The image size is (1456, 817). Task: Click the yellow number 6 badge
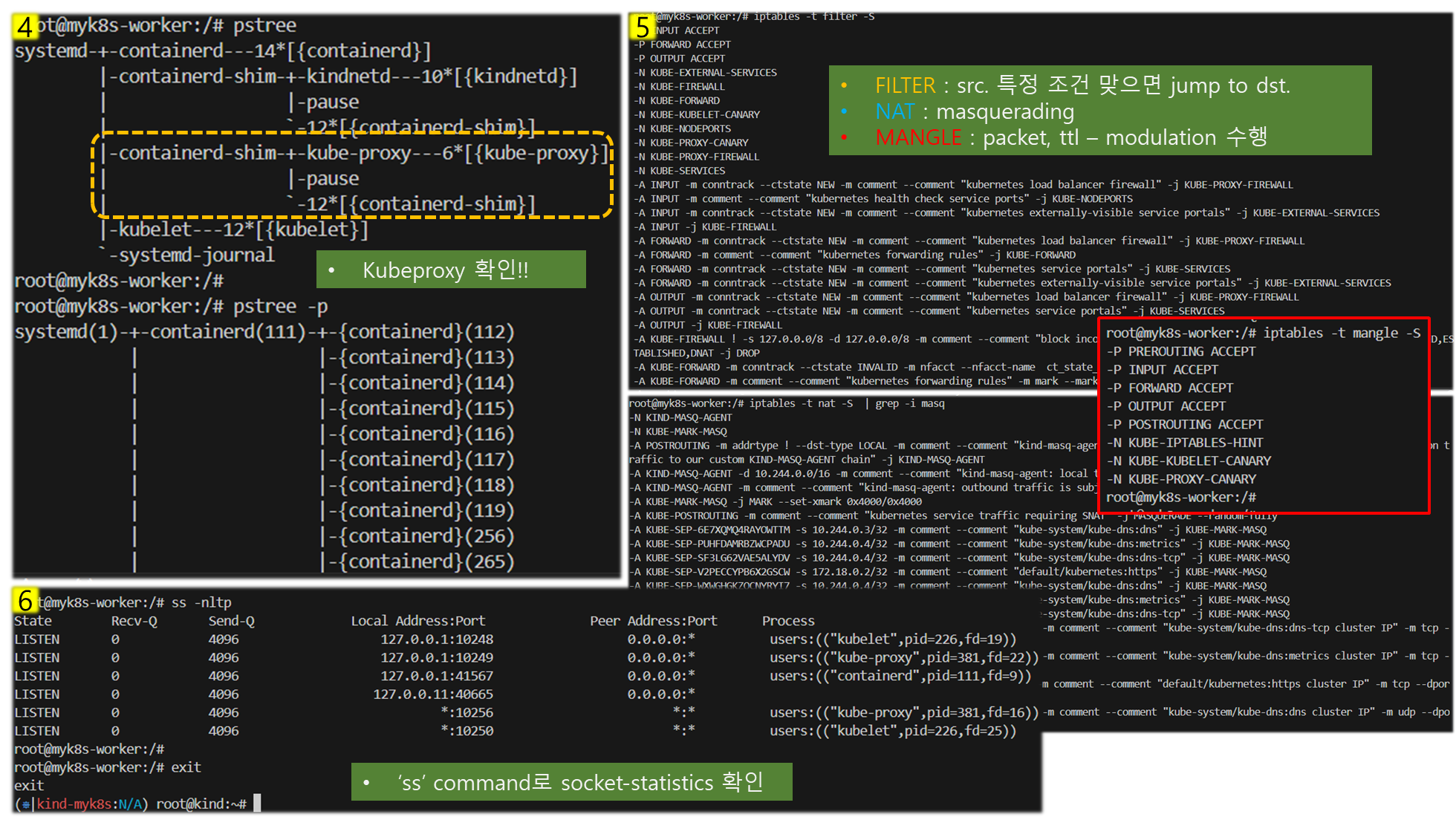click(x=25, y=600)
